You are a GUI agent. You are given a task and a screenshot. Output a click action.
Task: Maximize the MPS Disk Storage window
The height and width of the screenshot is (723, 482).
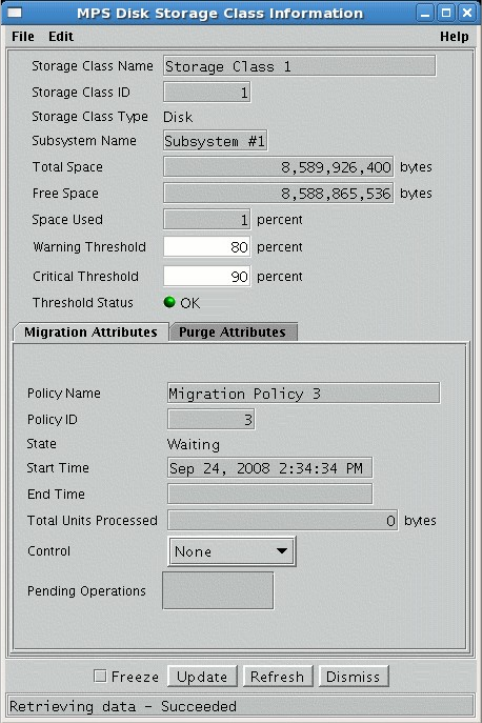(446, 13)
